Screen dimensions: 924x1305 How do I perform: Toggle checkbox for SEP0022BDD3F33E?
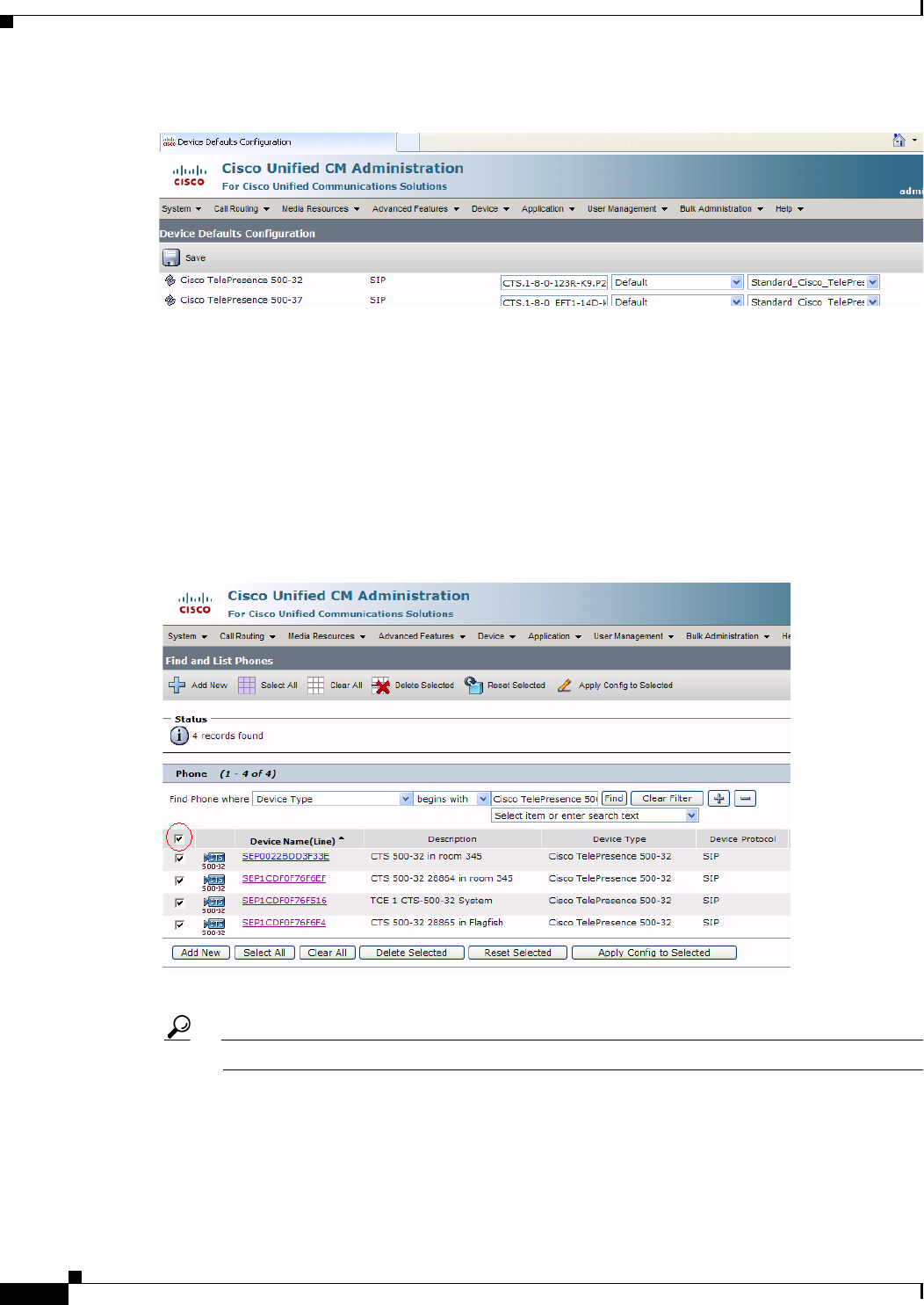click(179, 858)
